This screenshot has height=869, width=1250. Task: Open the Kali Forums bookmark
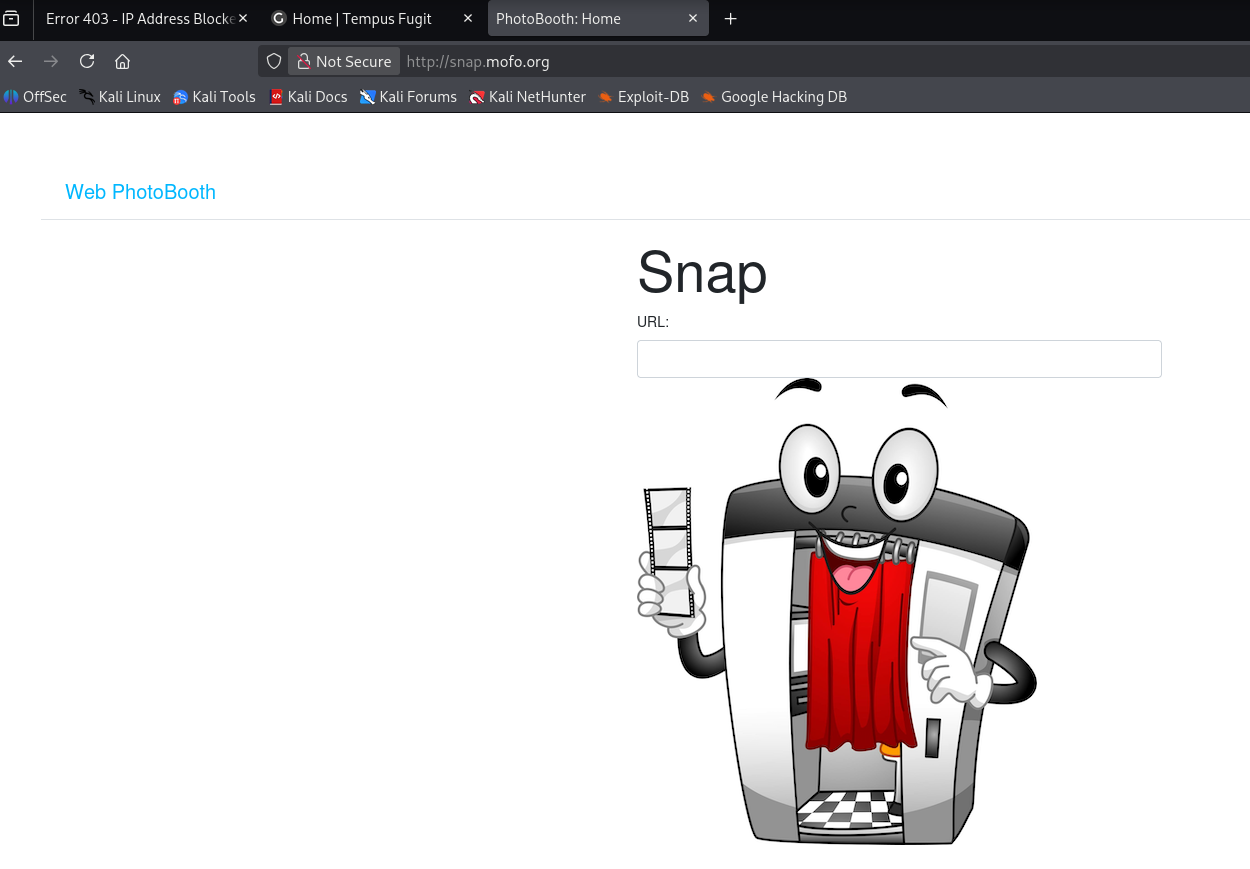408,97
